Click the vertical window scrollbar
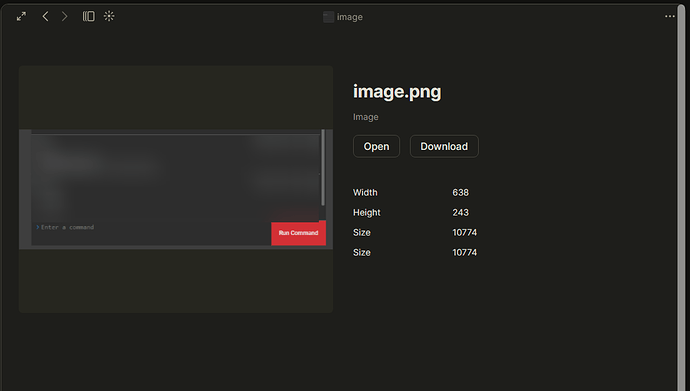This screenshot has height=391, width=690. (x=681, y=198)
